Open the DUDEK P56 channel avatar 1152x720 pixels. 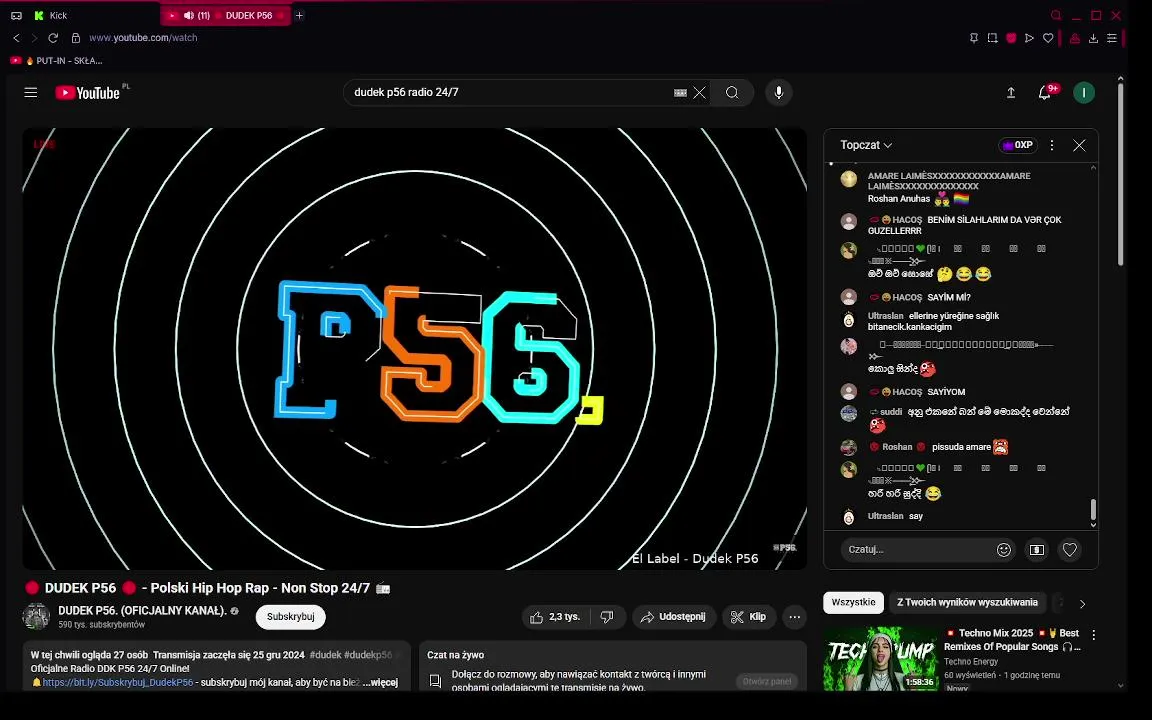point(36,616)
